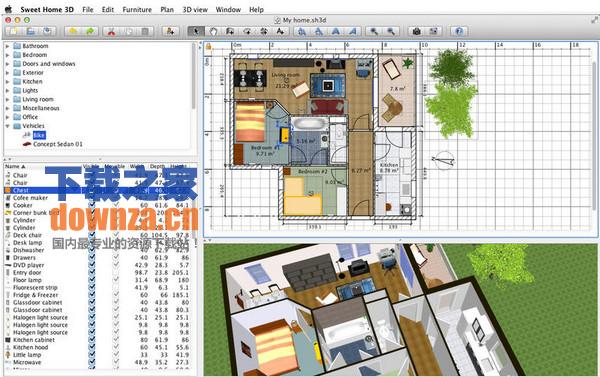Expand the Living room catalog folder
The width and height of the screenshot is (600, 377).
(x=7, y=99)
